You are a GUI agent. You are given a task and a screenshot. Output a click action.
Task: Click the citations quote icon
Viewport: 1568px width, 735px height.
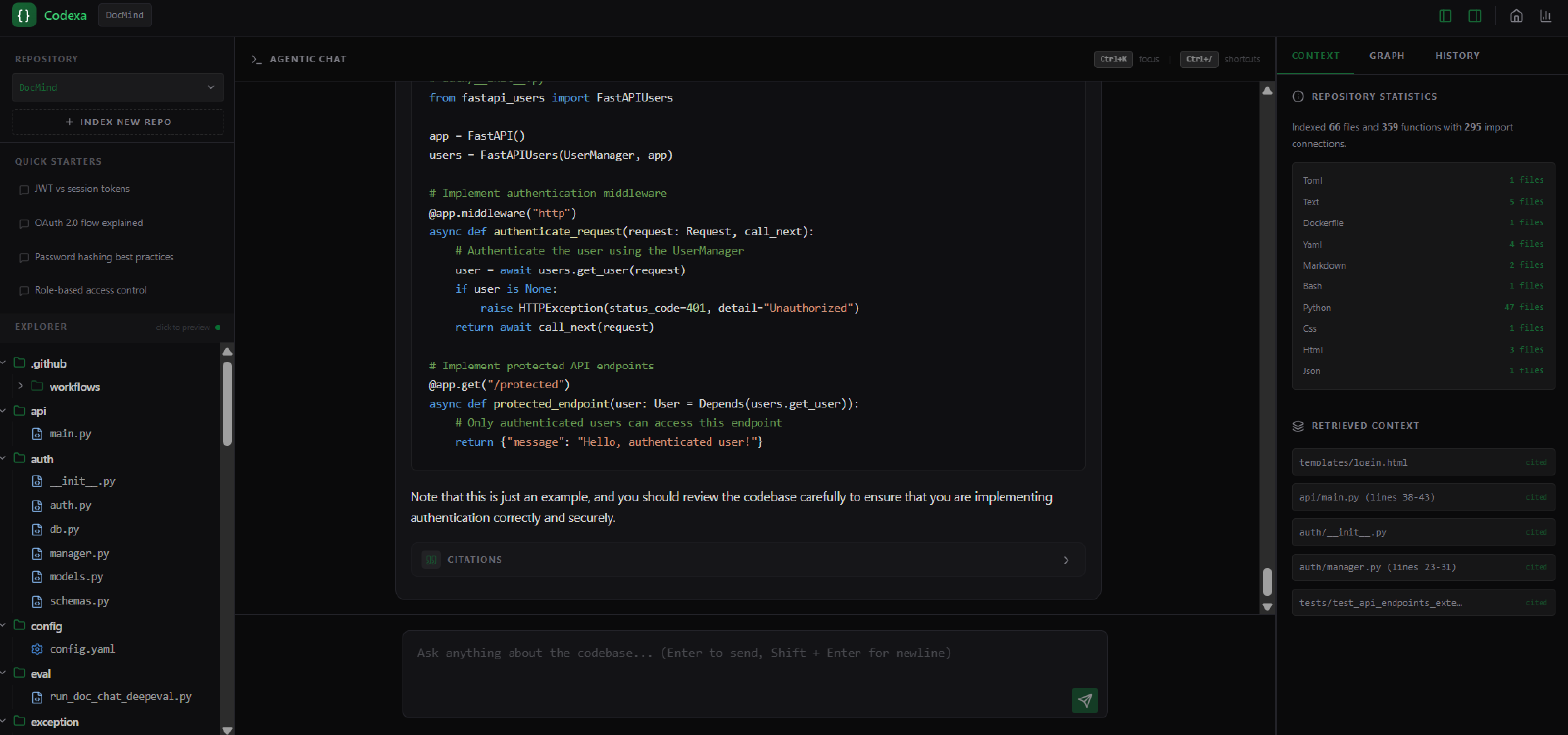pyautogui.click(x=431, y=560)
